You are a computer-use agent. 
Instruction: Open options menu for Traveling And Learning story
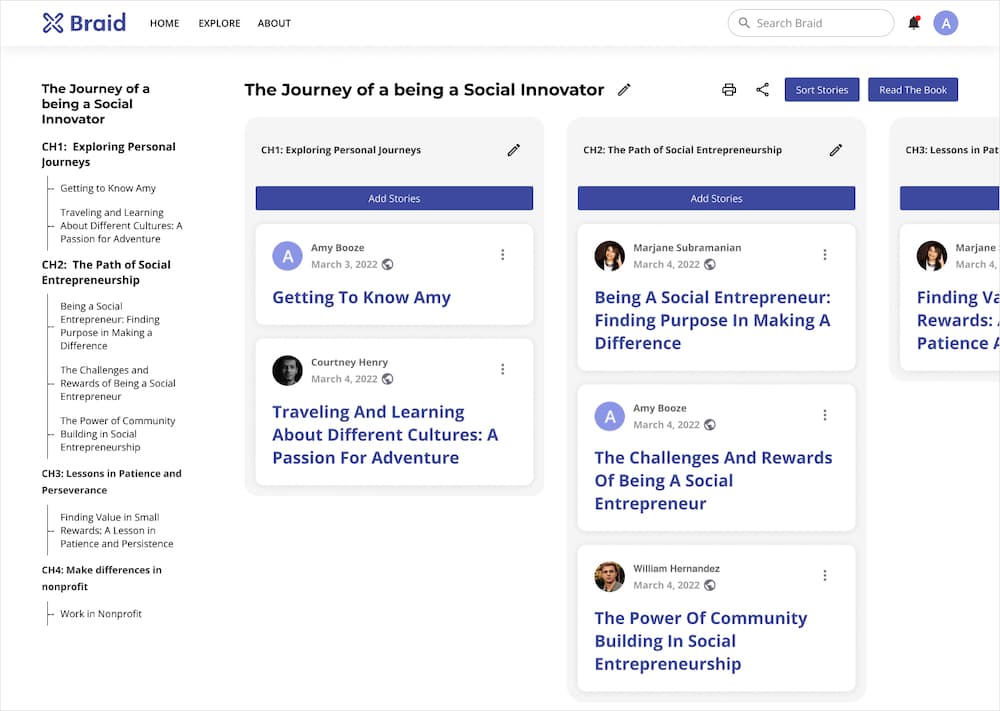tap(502, 369)
